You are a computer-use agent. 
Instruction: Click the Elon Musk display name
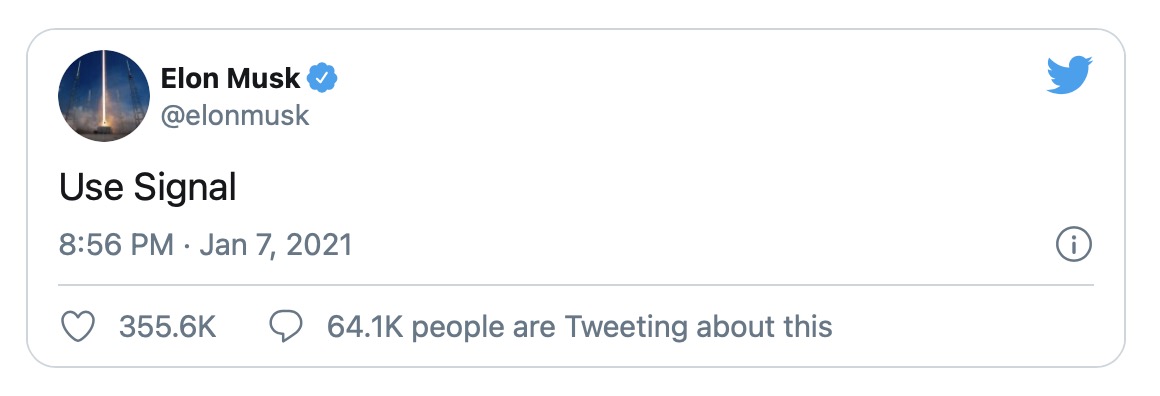(231, 78)
